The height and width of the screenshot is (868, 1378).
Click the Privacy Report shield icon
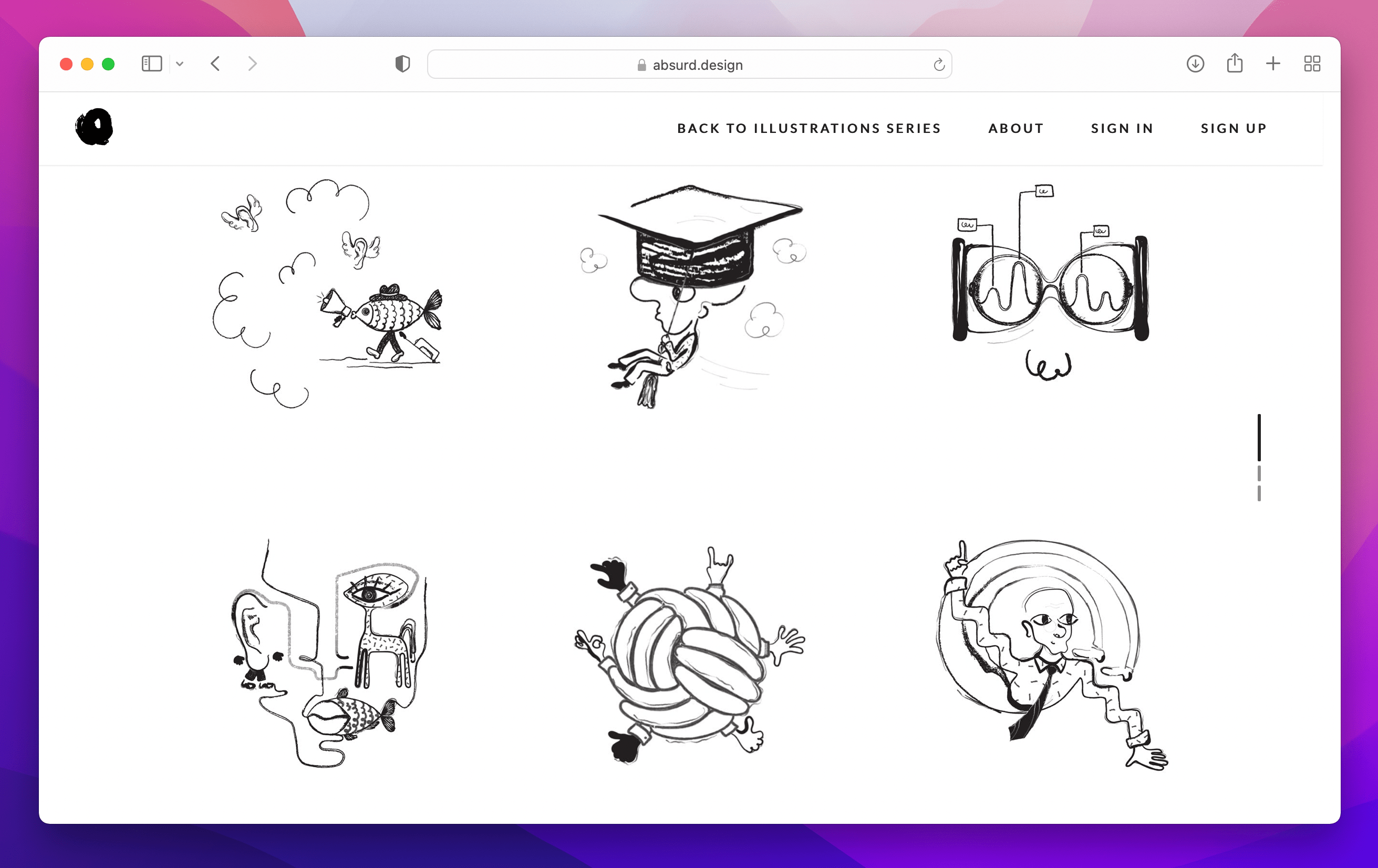click(x=403, y=64)
